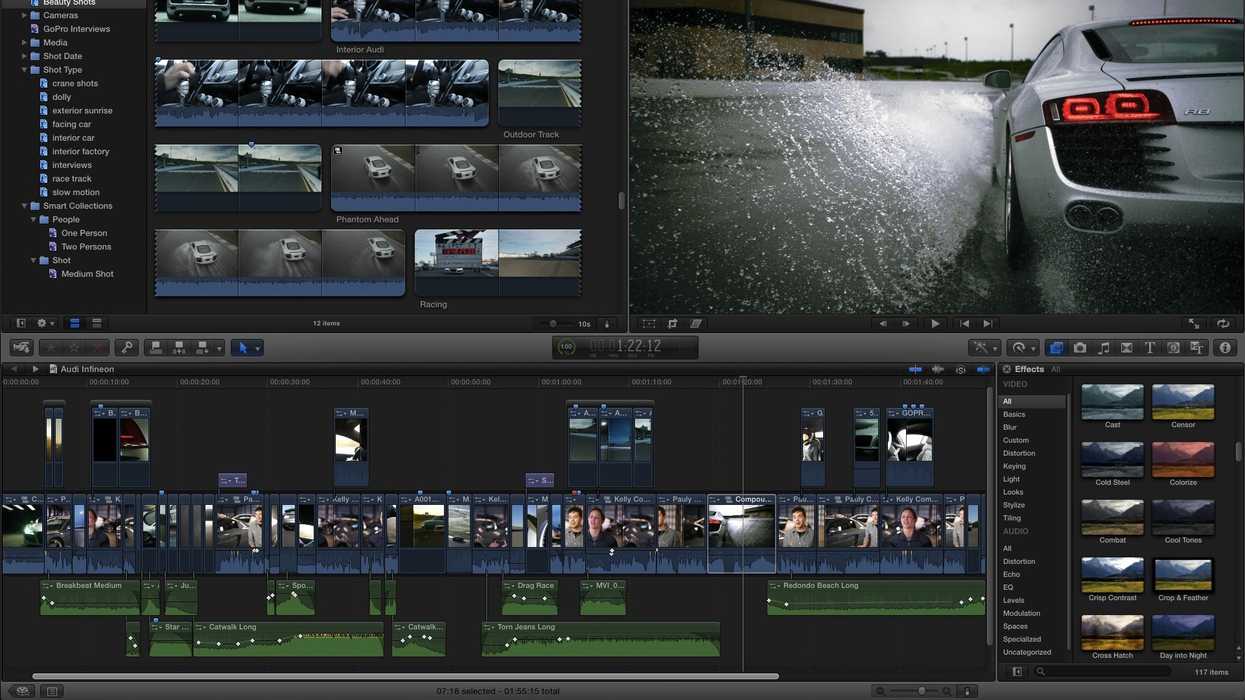Choose the Colorize effect thumbnail
The height and width of the screenshot is (700, 1245).
(x=1183, y=459)
